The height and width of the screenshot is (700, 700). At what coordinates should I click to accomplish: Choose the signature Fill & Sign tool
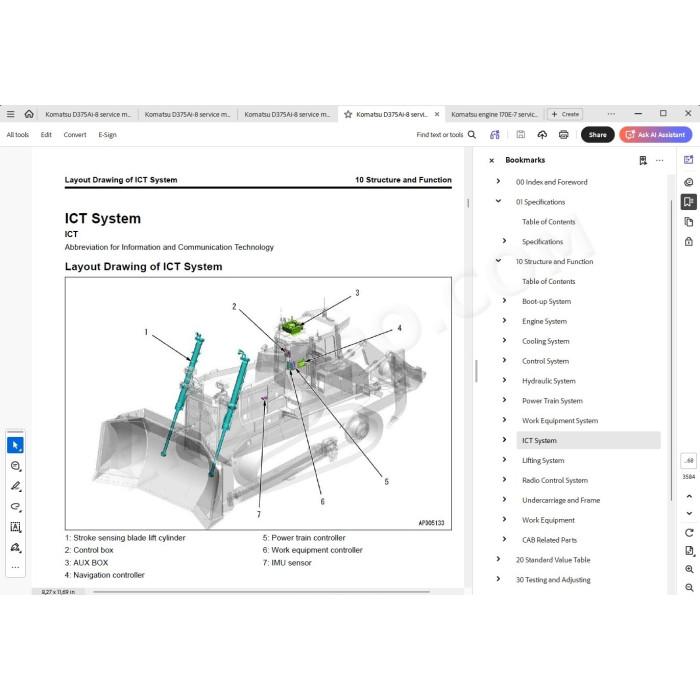(16, 548)
